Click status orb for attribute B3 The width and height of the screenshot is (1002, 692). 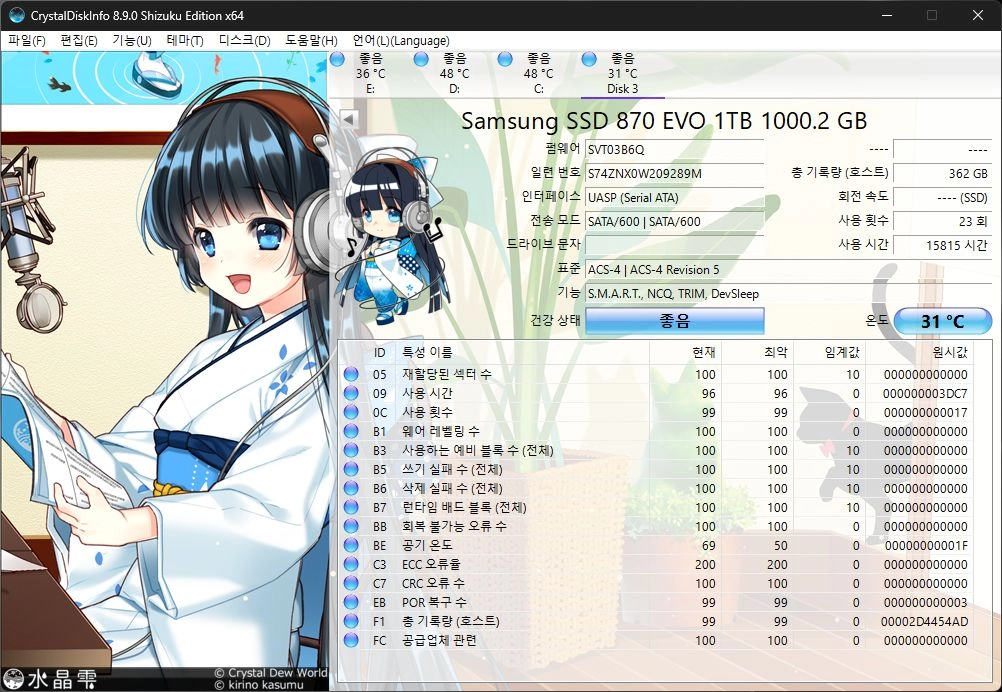click(x=351, y=450)
